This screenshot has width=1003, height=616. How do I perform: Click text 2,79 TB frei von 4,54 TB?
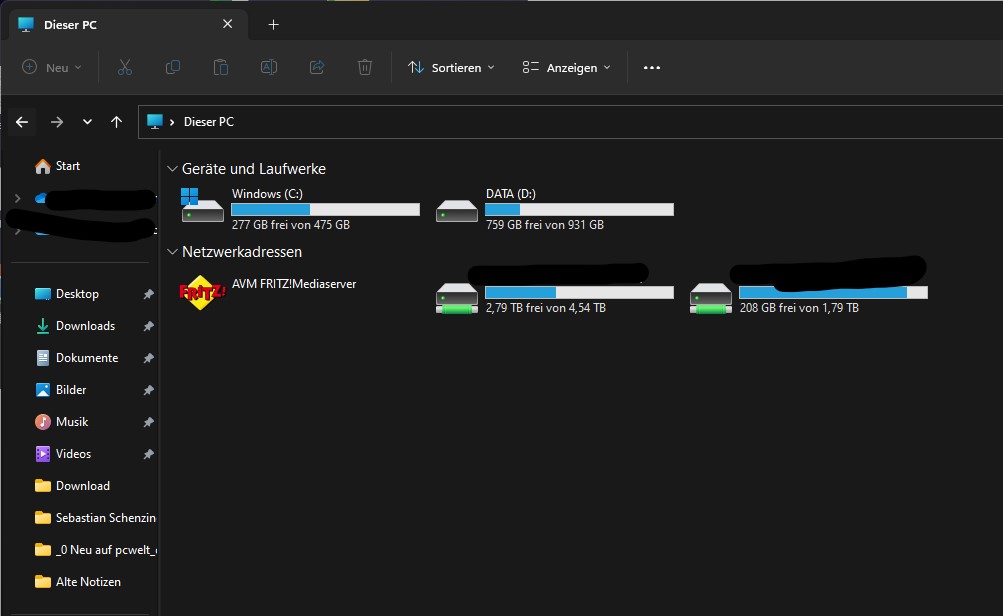tap(546, 308)
